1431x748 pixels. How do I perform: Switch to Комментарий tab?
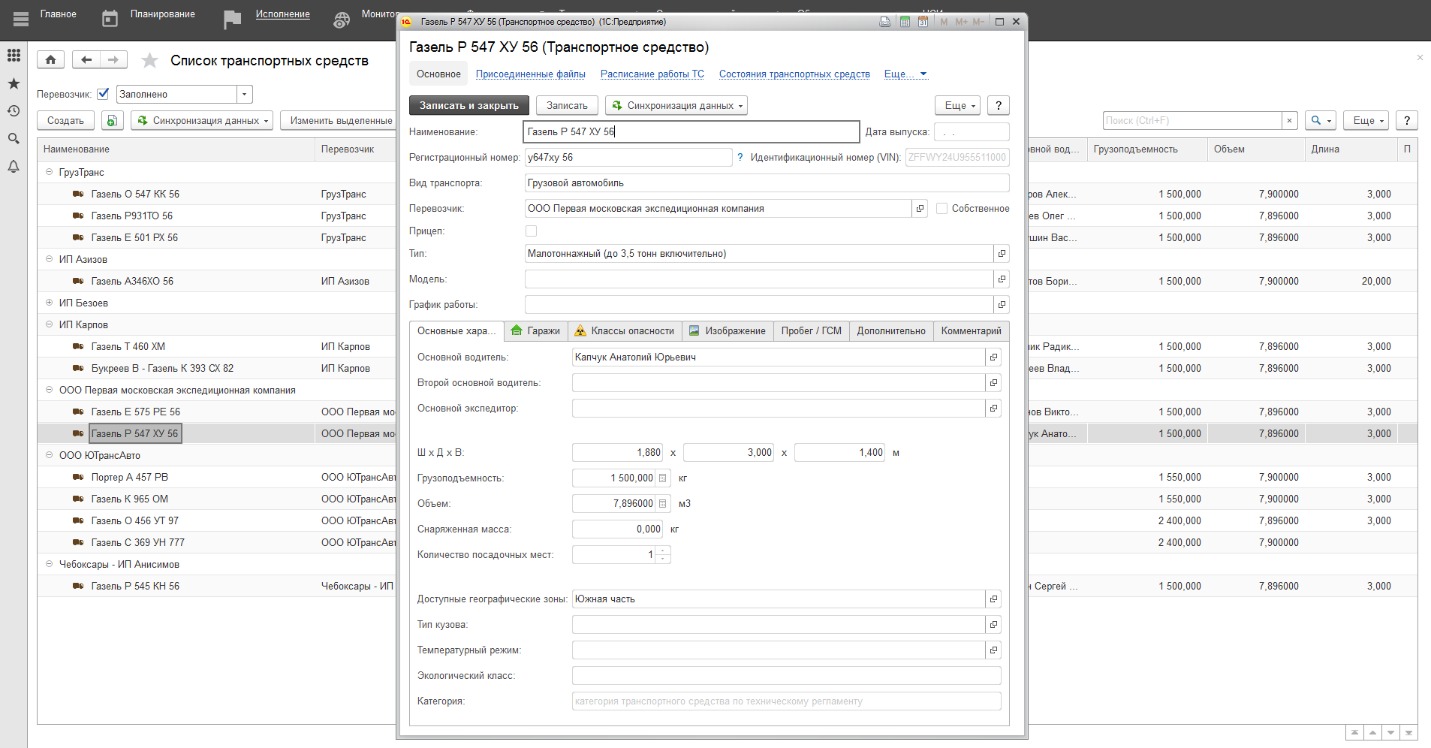[971, 331]
